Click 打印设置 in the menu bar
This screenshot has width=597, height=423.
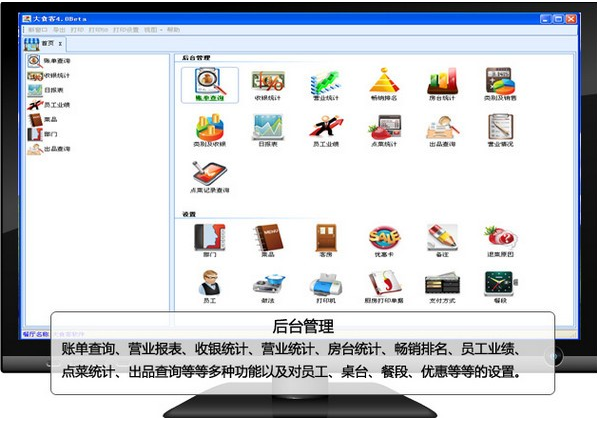(x=126, y=30)
